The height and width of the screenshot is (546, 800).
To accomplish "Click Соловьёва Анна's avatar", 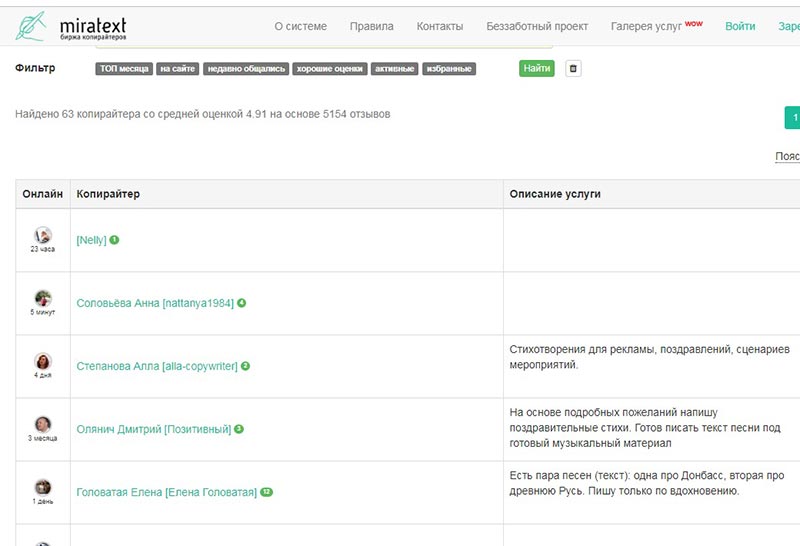I will click(43, 298).
